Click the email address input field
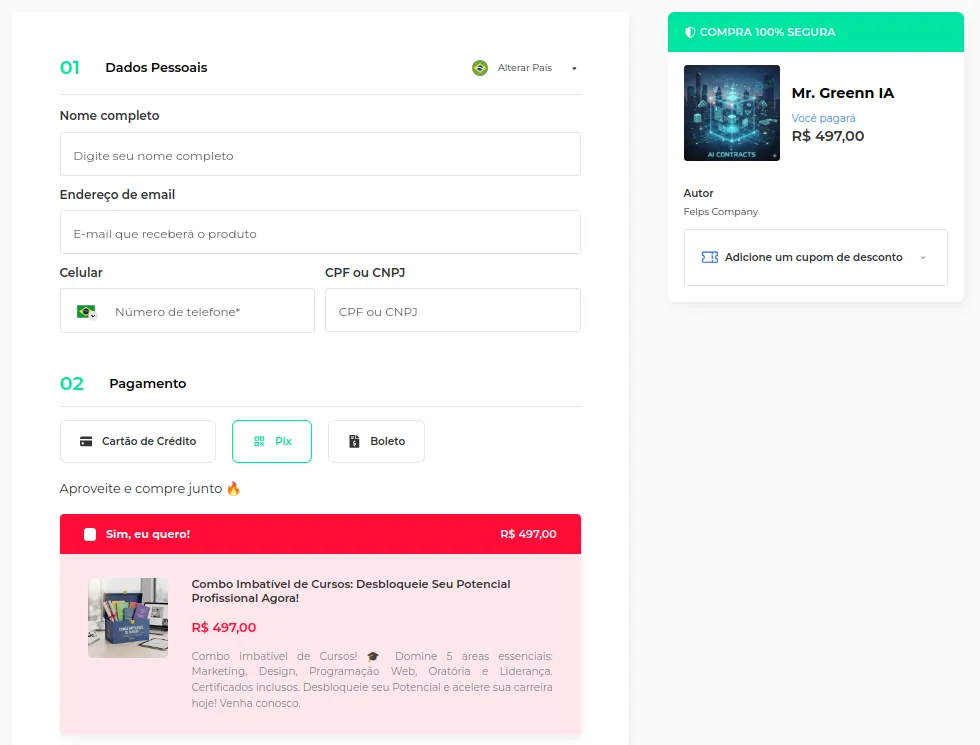This screenshot has width=980, height=745. point(320,232)
